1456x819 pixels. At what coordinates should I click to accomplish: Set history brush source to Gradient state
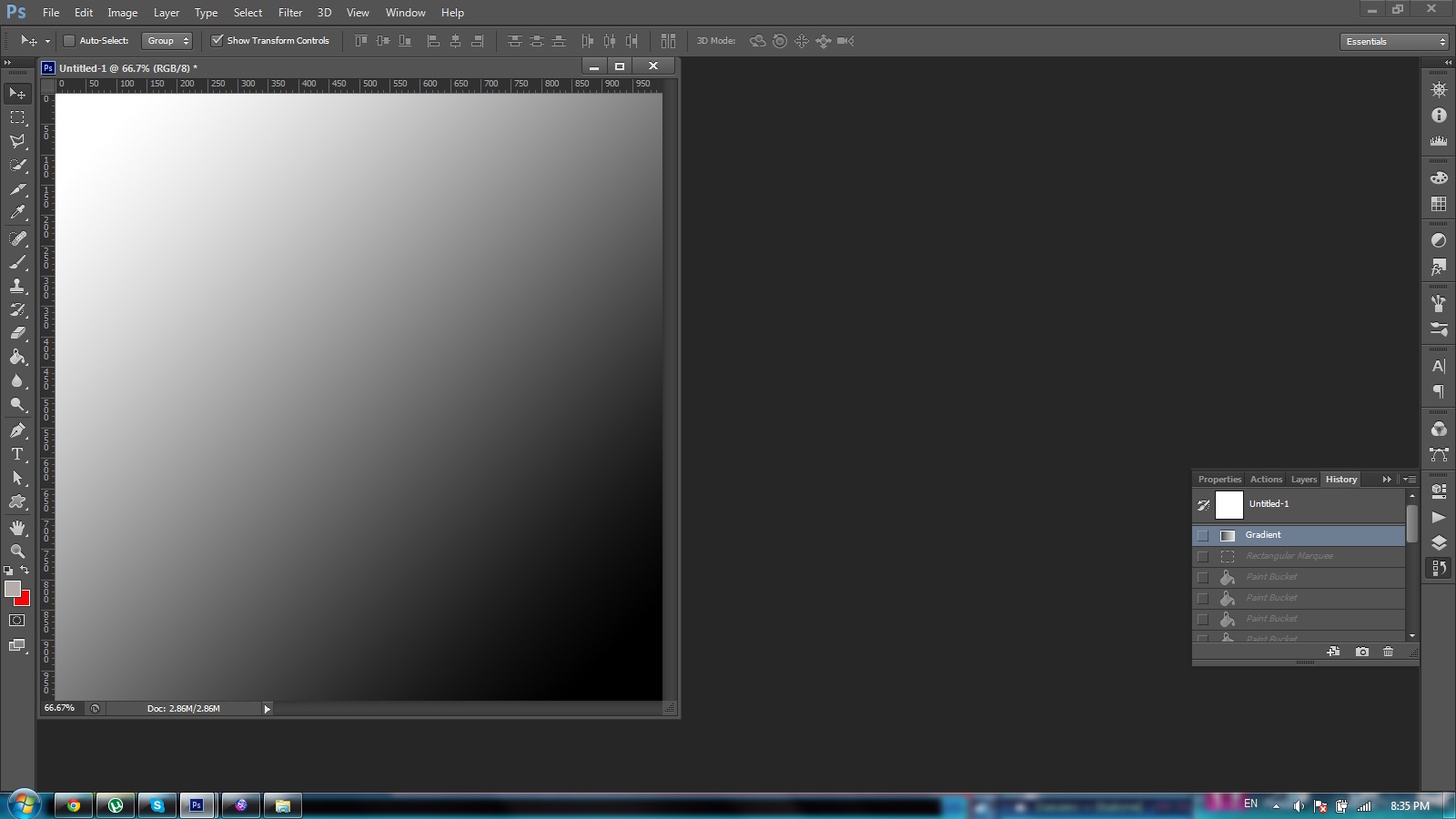1203,535
